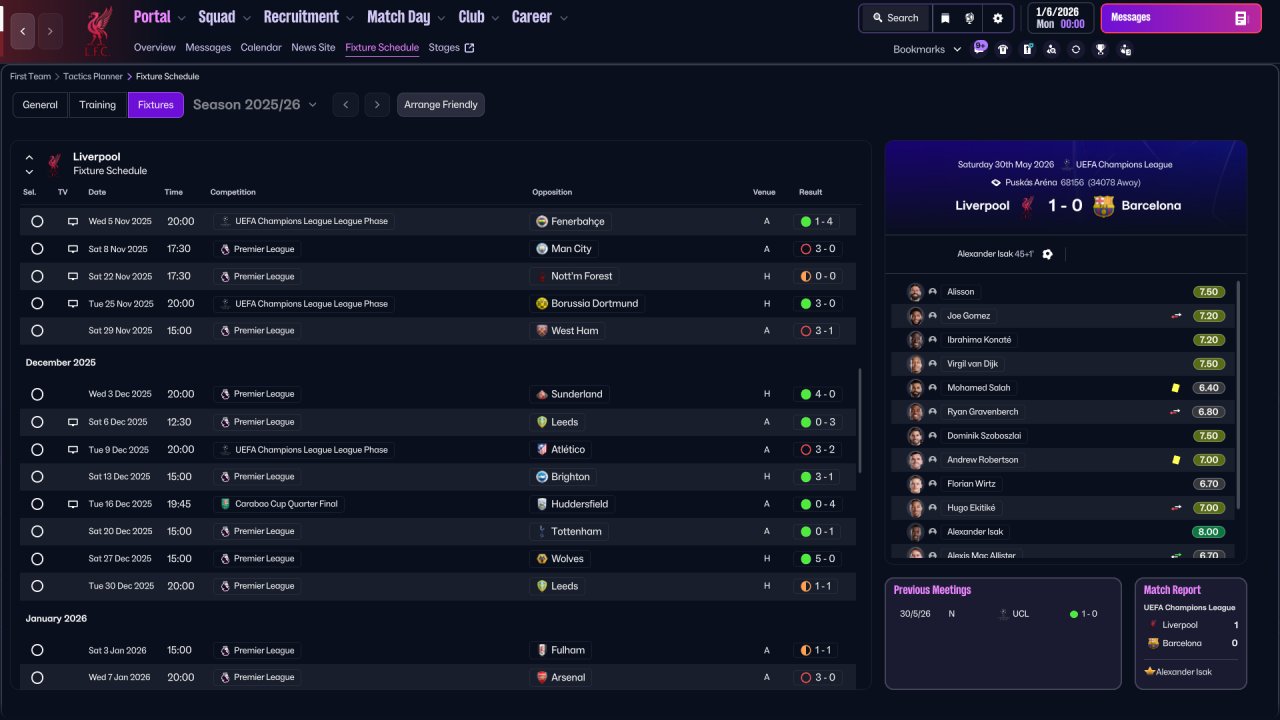Click the Liverpool club crest in the header

pos(97,30)
